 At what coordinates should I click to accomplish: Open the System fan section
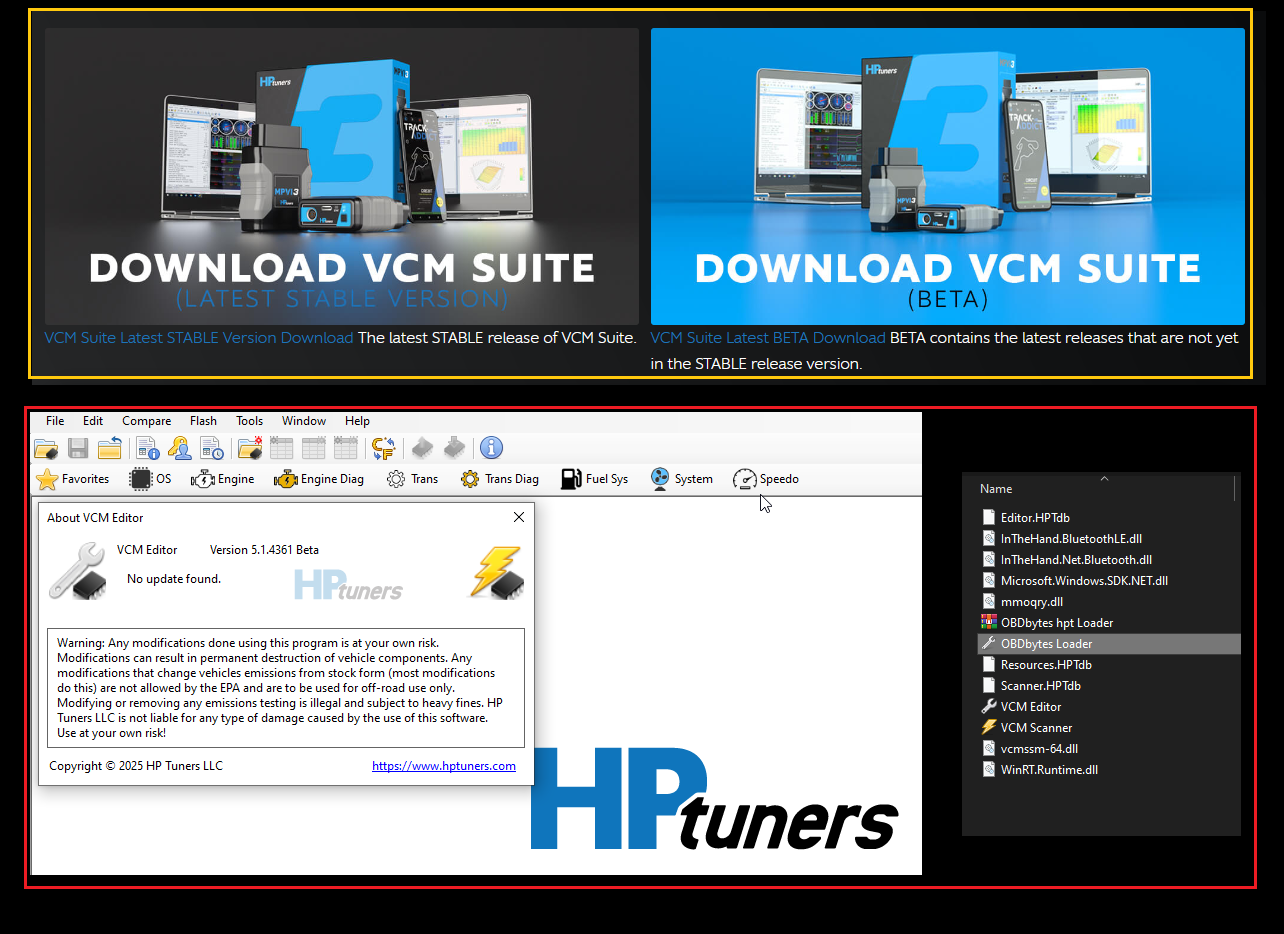[681, 479]
